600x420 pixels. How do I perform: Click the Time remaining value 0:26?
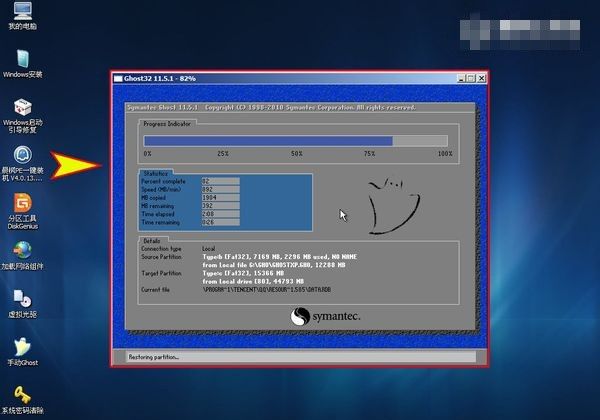pyautogui.click(x=221, y=222)
